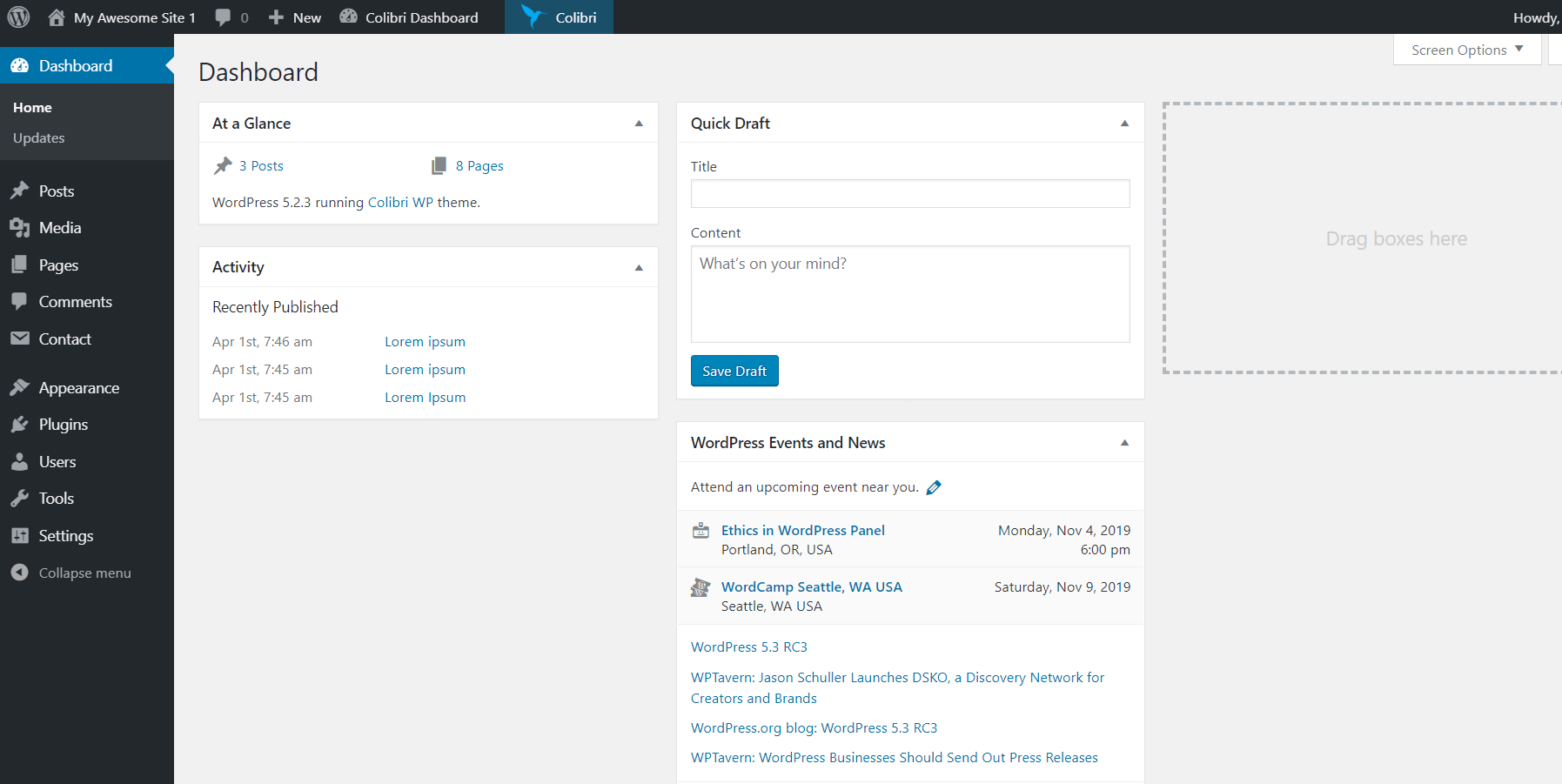Click the Save Draft button
This screenshot has height=784, width=1562.
coord(734,371)
